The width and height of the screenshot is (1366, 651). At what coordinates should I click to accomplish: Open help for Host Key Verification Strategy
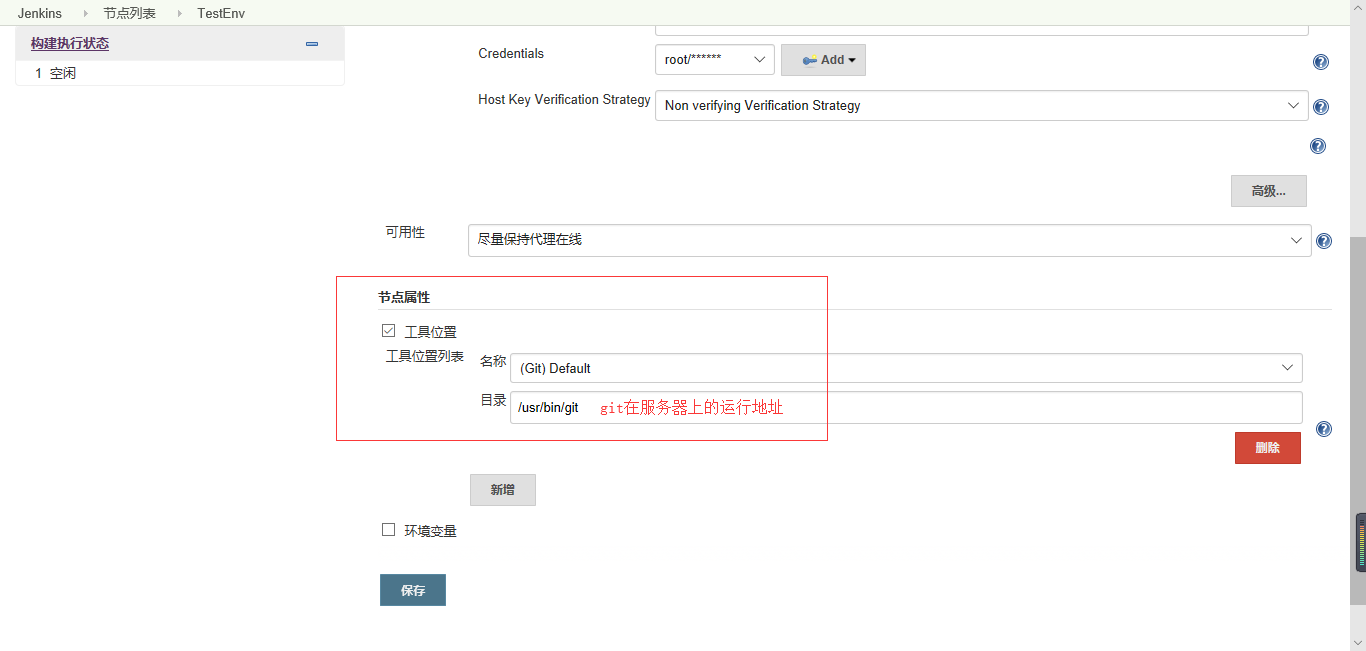coord(1320,107)
